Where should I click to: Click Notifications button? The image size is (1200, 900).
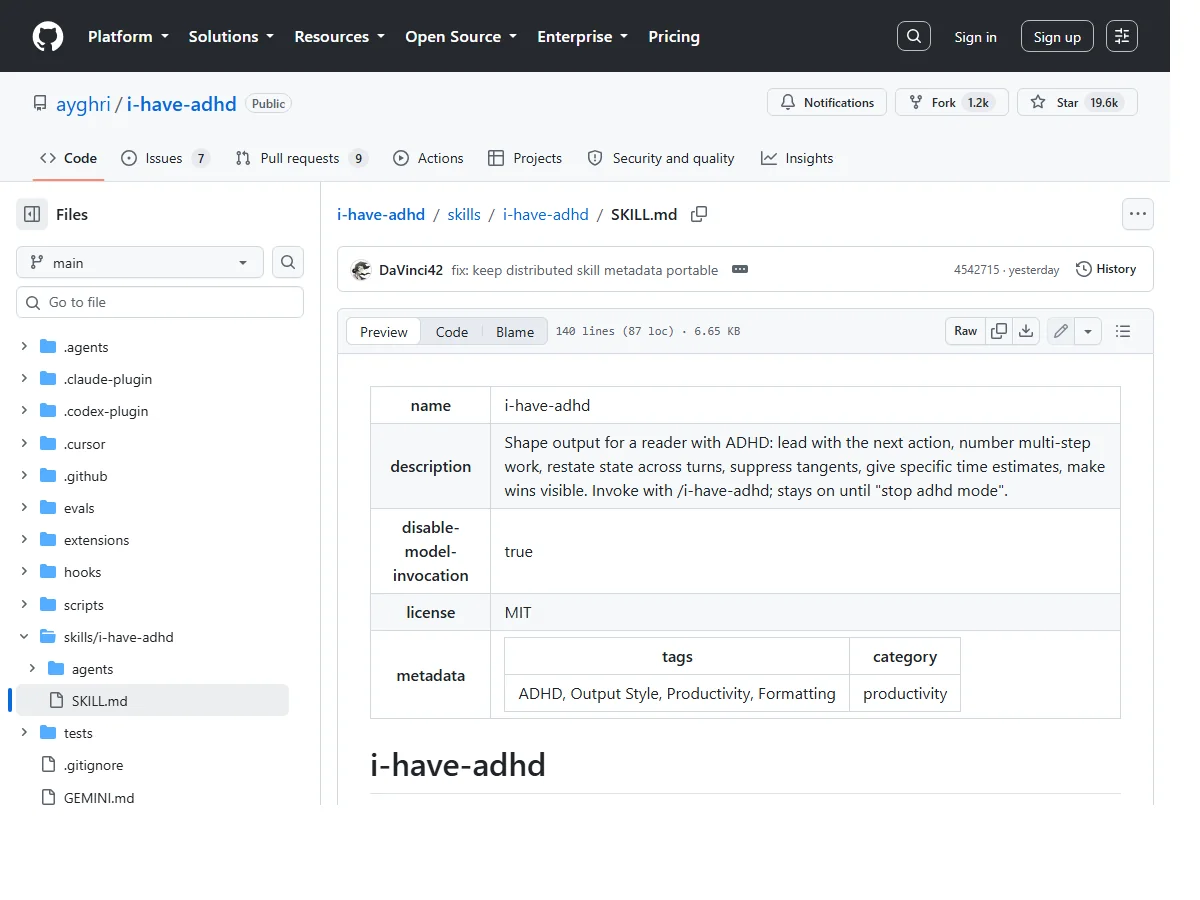pos(827,102)
